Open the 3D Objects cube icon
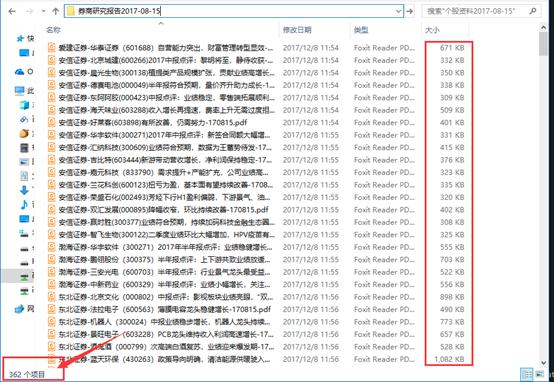This screenshot has height=382, width=554. coord(24,105)
